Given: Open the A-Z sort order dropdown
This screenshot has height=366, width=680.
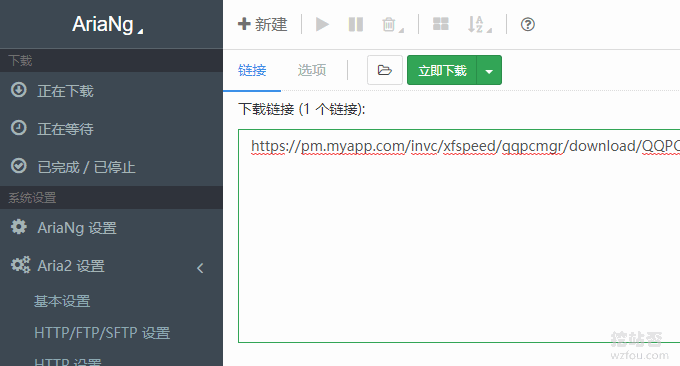Looking at the screenshot, I should point(480,24).
